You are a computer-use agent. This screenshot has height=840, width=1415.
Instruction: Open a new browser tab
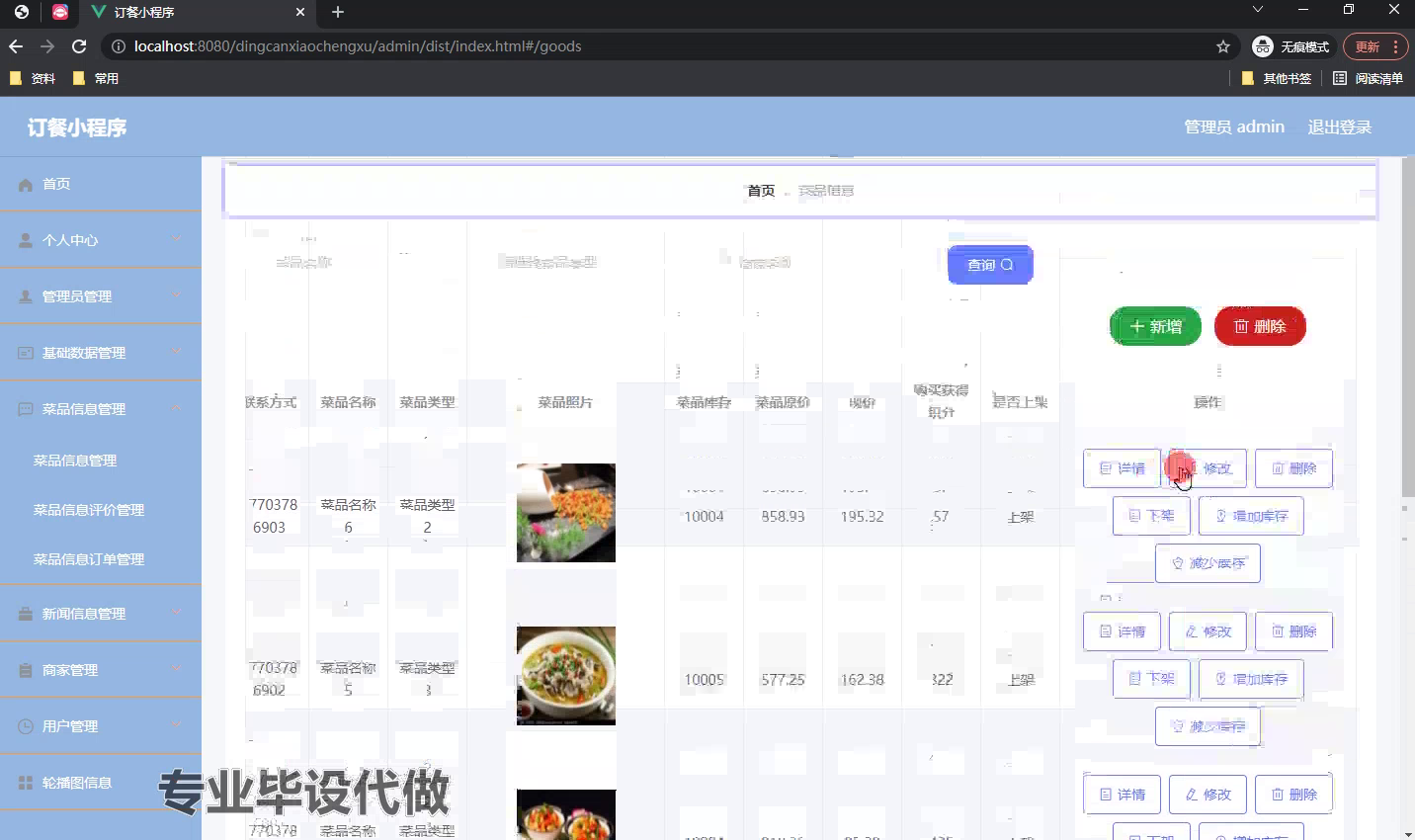coord(338,12)
